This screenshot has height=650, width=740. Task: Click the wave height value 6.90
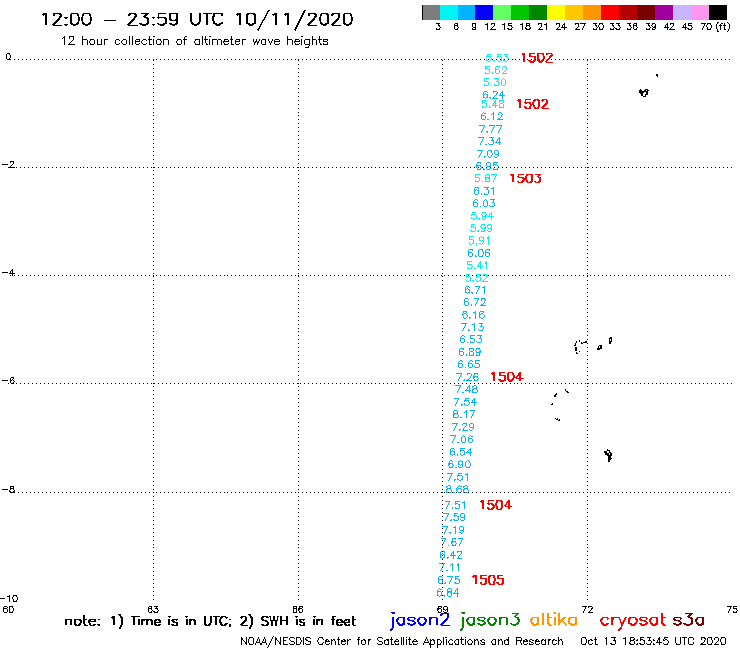coord(460,464)
